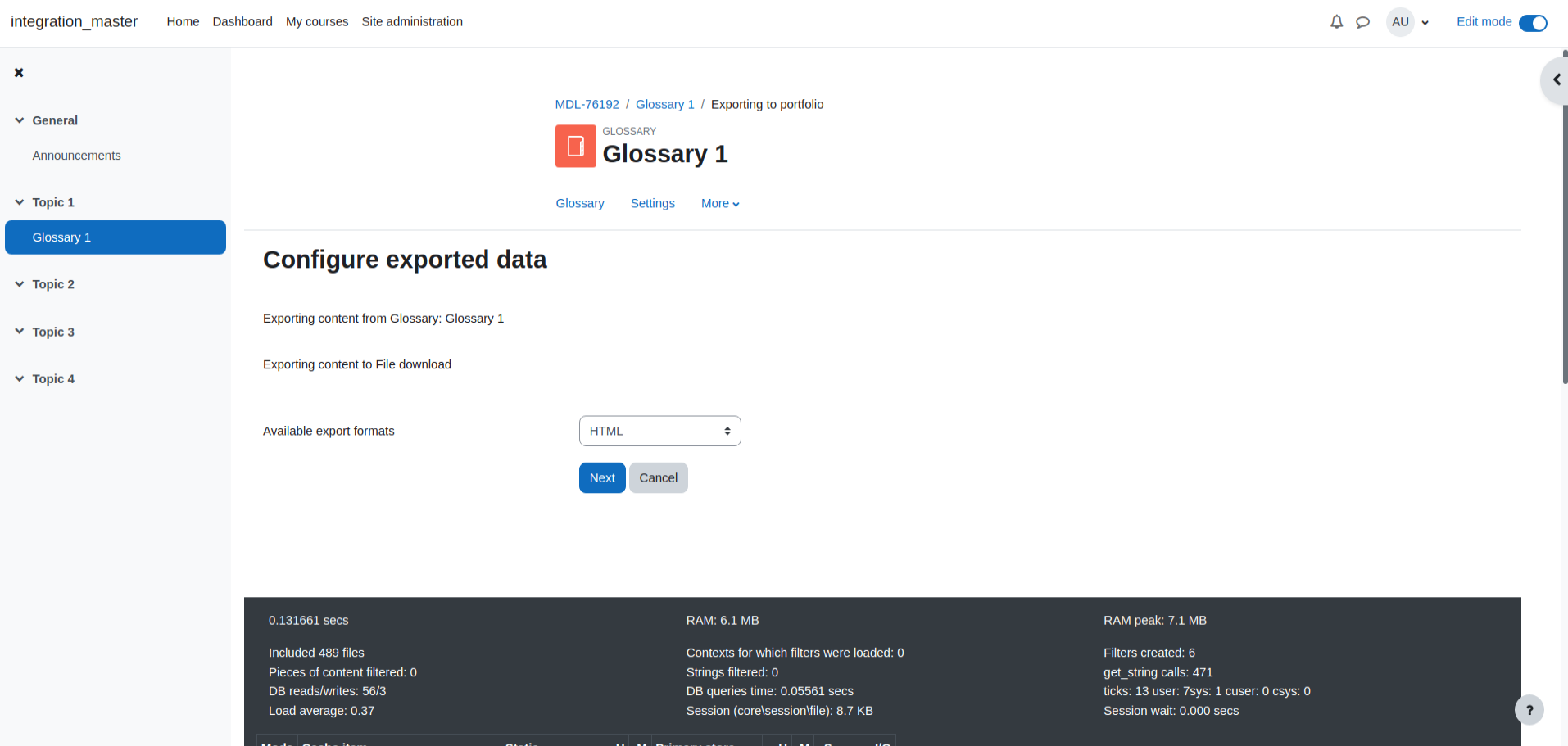Click 'DB reads/writes: 56/3' footer text
The image size is (1568, 746).
328,691
